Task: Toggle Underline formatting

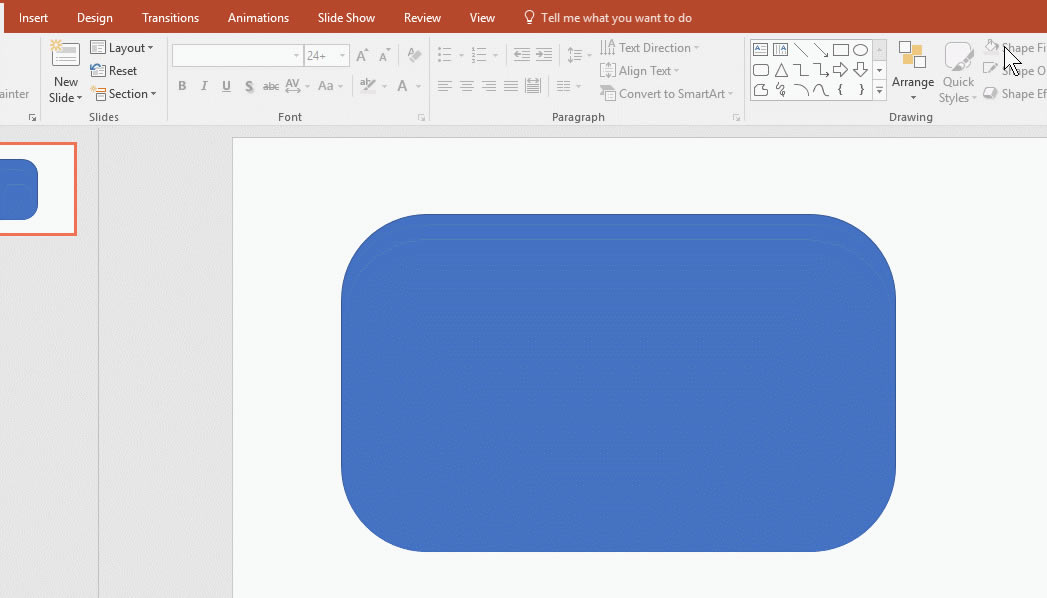Action: tap(226, 86)
